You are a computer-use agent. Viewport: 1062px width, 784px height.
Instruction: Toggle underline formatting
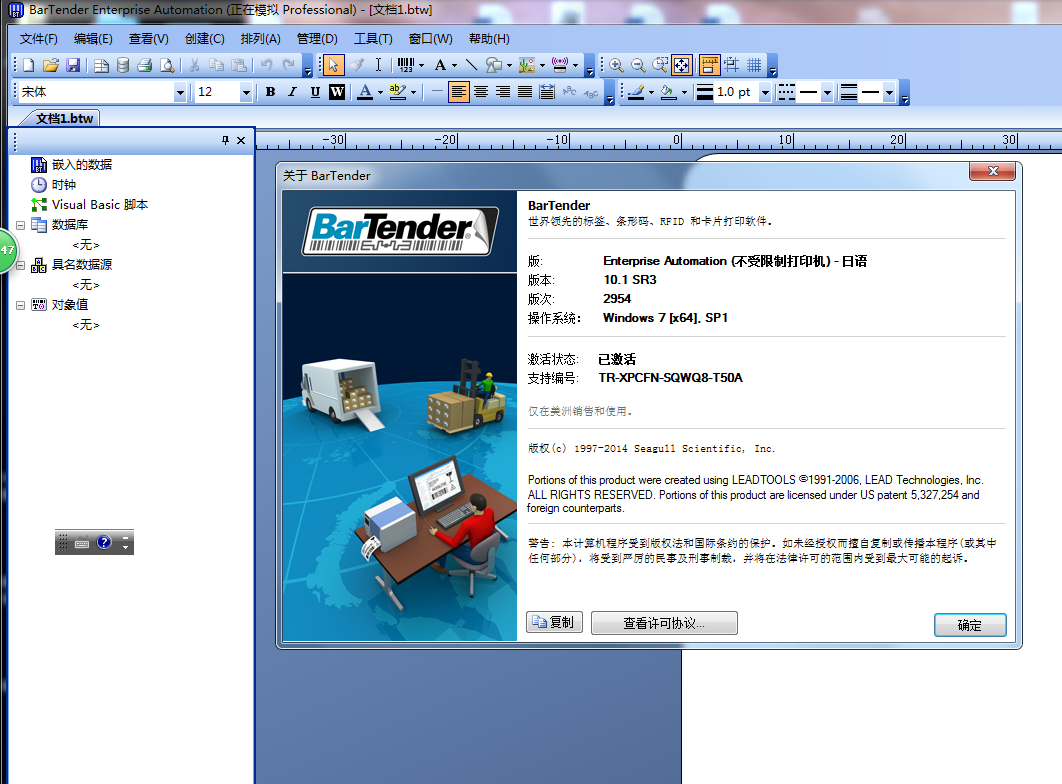(315, 92)
